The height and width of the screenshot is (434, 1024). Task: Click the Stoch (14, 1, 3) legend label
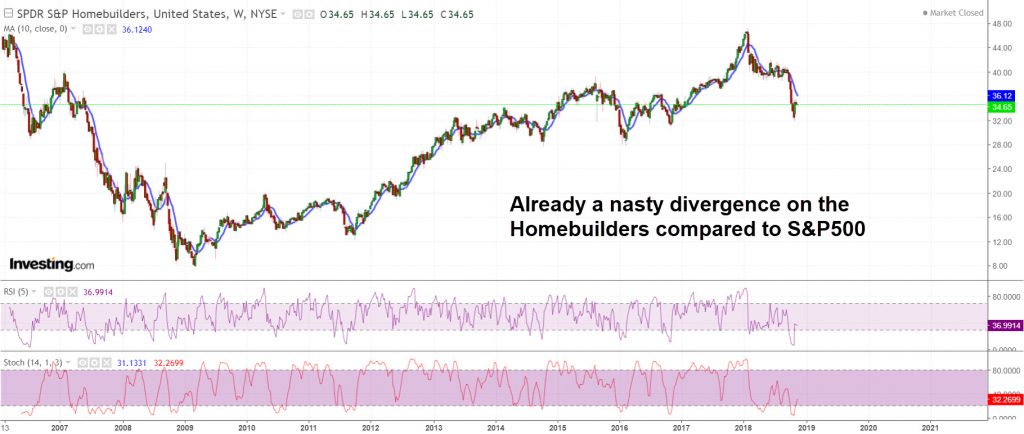(x=33, y=362)
